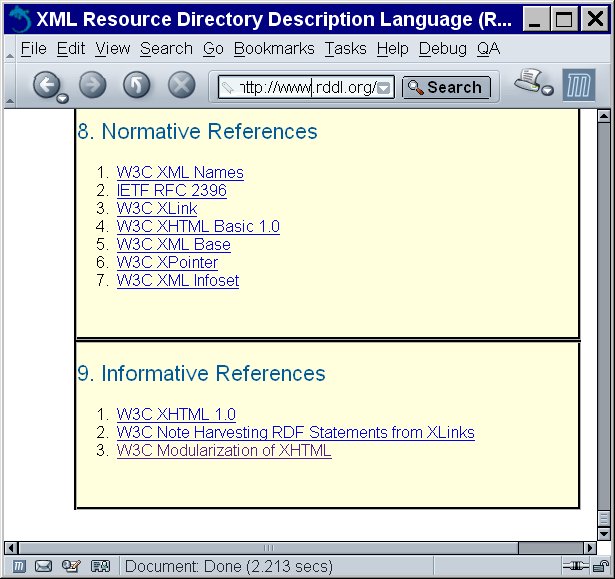The height and width of the screenshot is (579, 615).
Task: Expand the URL bar history dropdown
Action: tap(384, 88)
